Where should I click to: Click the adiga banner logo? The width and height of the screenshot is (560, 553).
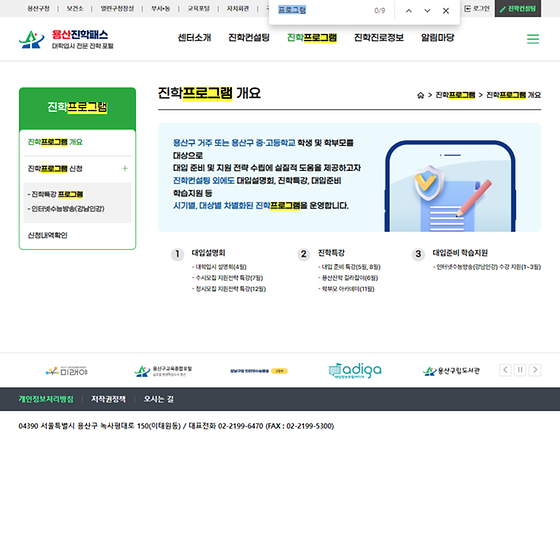355,370
